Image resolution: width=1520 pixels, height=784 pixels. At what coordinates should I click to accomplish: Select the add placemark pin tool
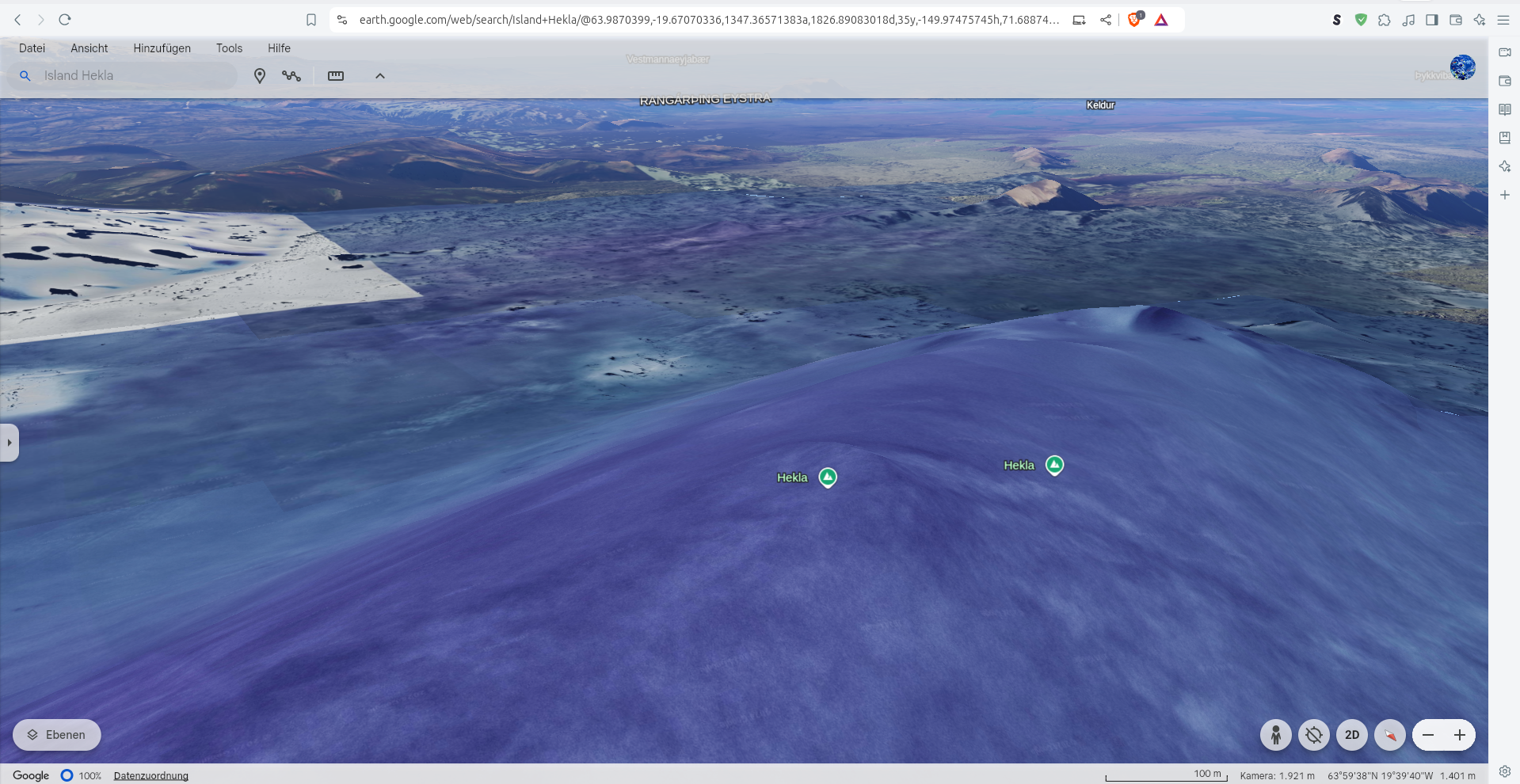point(259,76)
